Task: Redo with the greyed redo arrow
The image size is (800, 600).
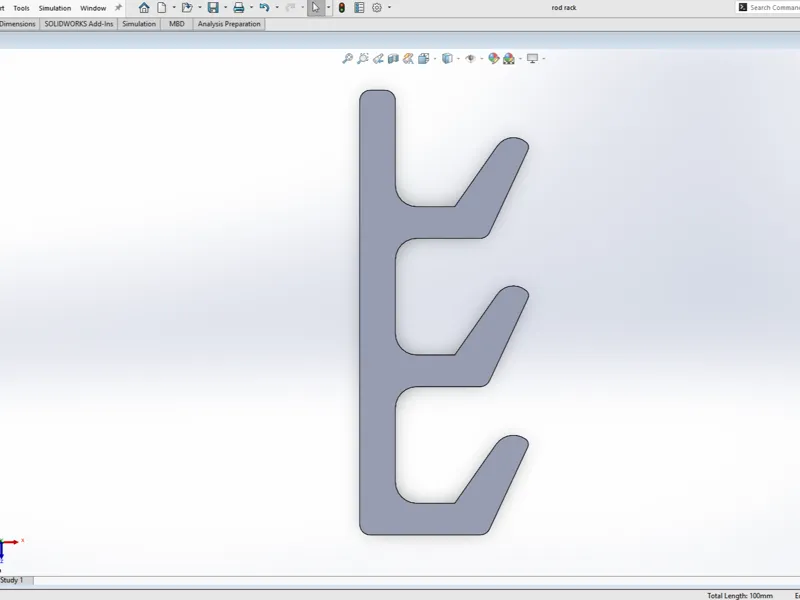Action: [290, 8]
